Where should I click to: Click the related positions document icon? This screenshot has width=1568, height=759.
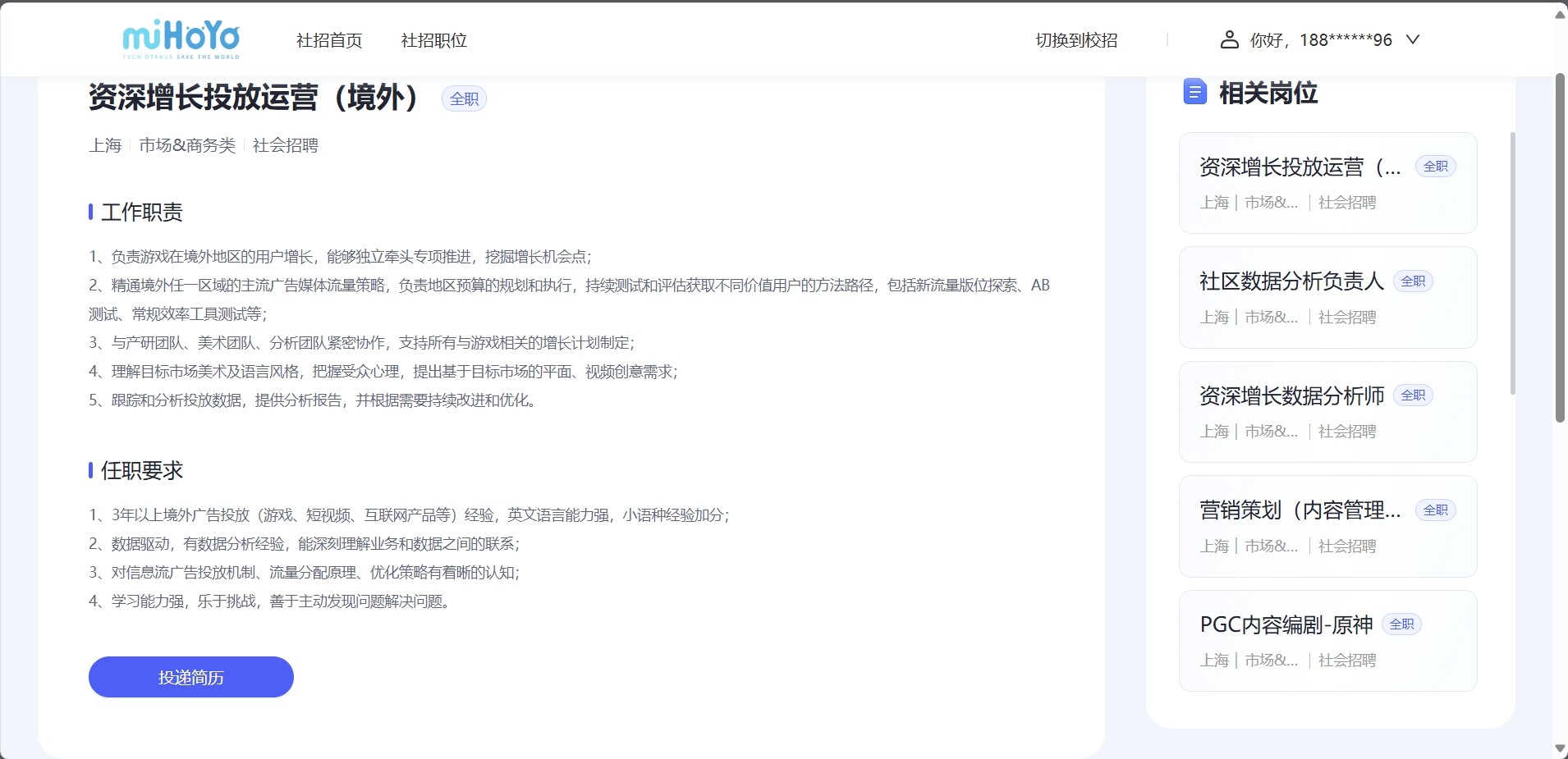click(x=1194, y=92)
